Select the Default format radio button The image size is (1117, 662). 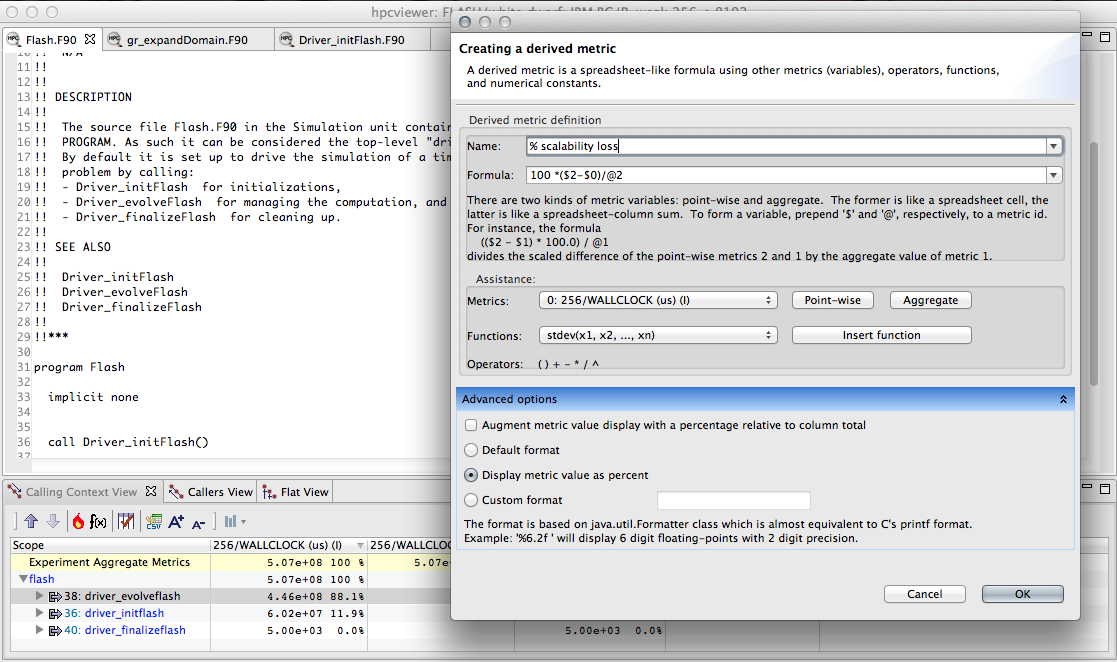click(471, 450)
